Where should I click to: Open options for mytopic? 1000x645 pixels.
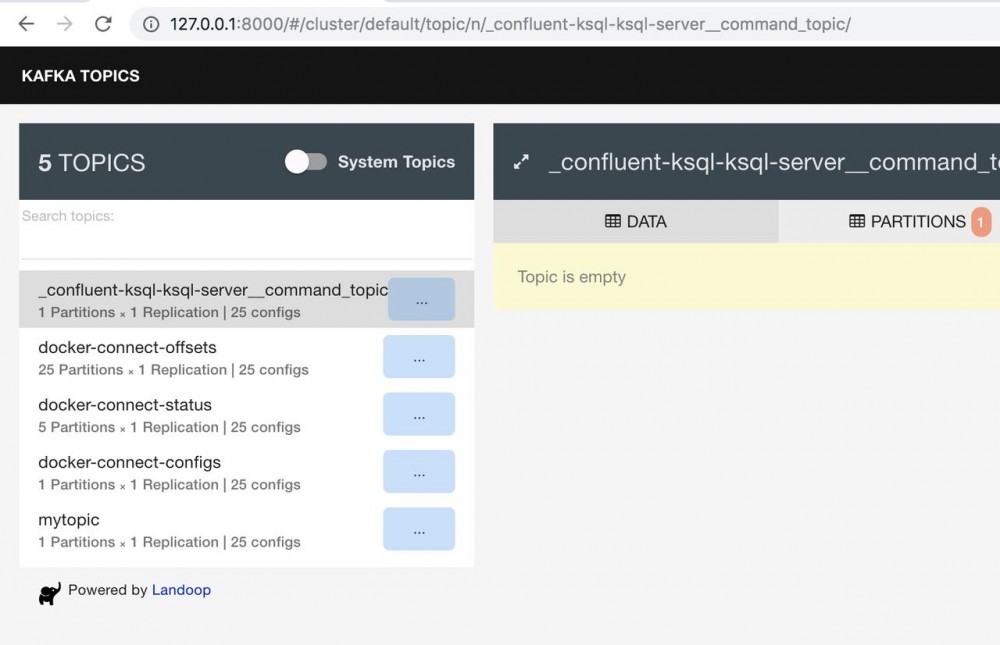[419, 529]
